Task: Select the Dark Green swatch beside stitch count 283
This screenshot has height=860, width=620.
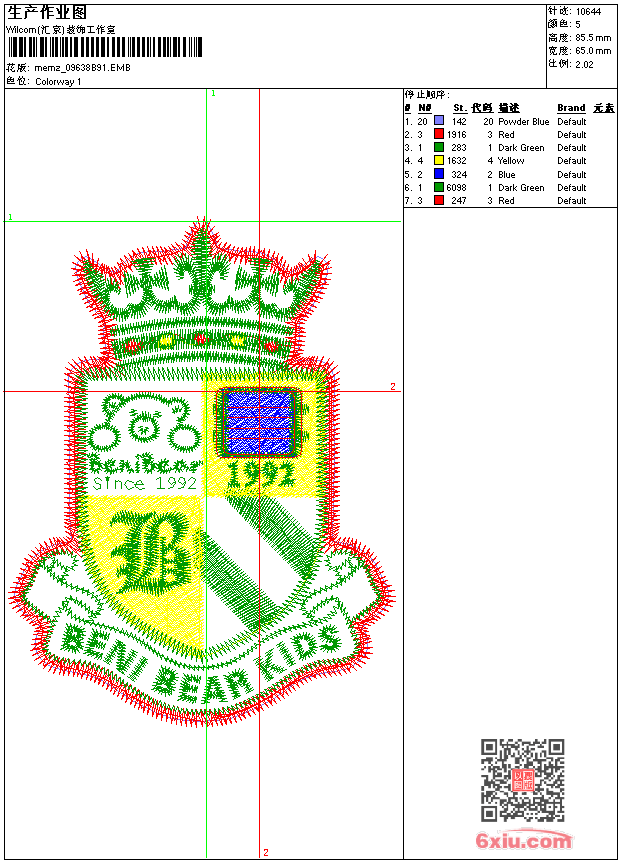Action: tap(439, 147)
